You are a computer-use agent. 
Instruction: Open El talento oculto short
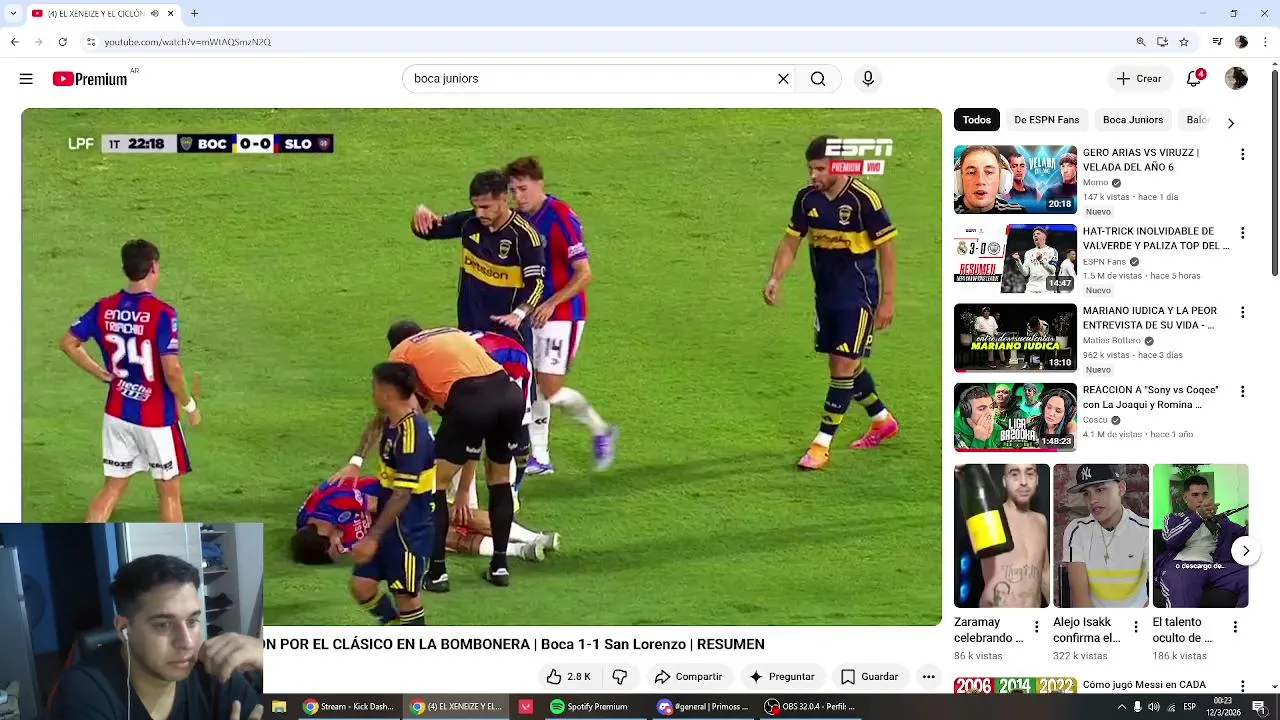(x=1200, y=536)
